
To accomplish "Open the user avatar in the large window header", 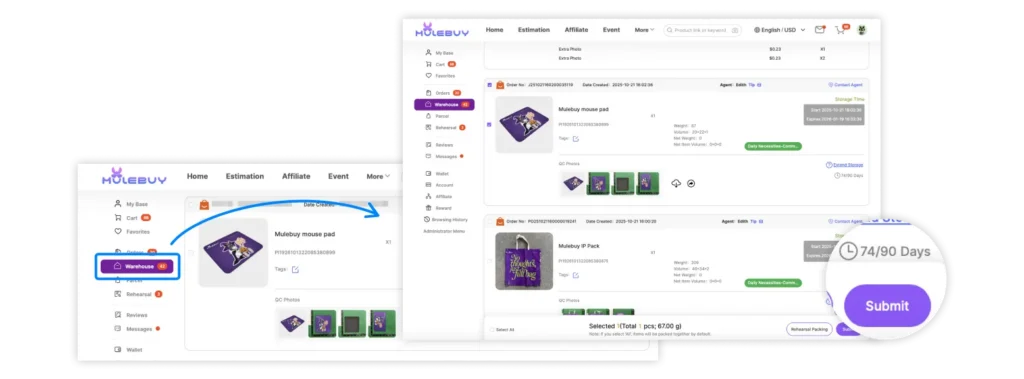I will coord(862,30).
